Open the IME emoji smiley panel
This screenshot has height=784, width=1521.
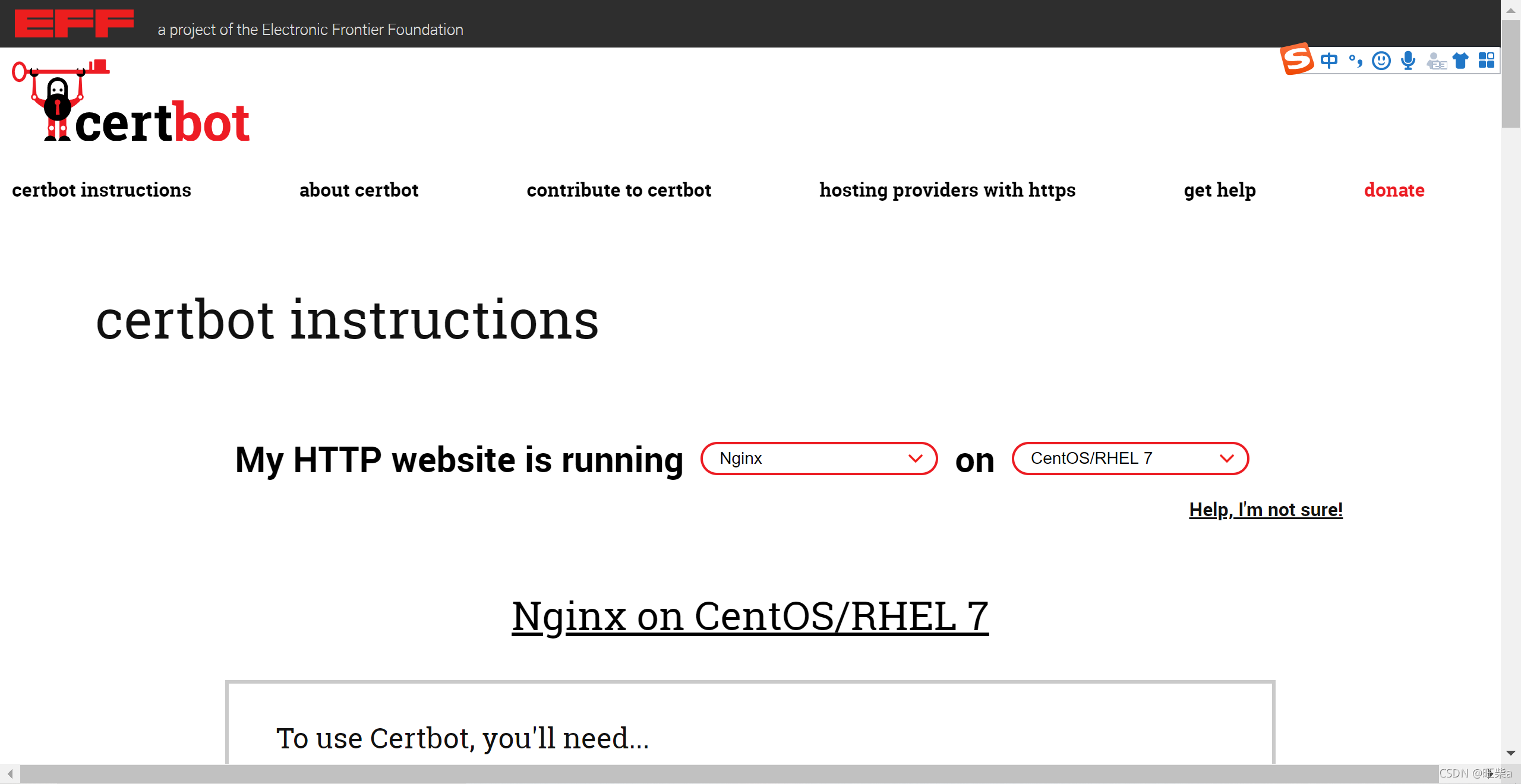click(x=1381, y=60)
